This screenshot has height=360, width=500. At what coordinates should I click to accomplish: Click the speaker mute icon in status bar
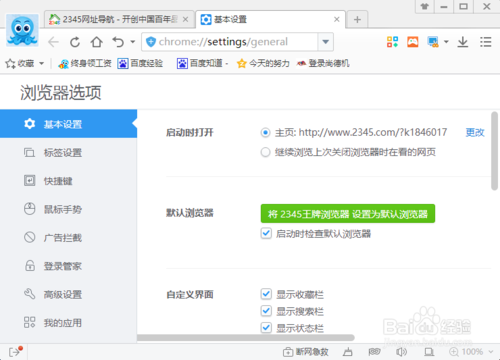pyautogui.click(x=401, y=352)
